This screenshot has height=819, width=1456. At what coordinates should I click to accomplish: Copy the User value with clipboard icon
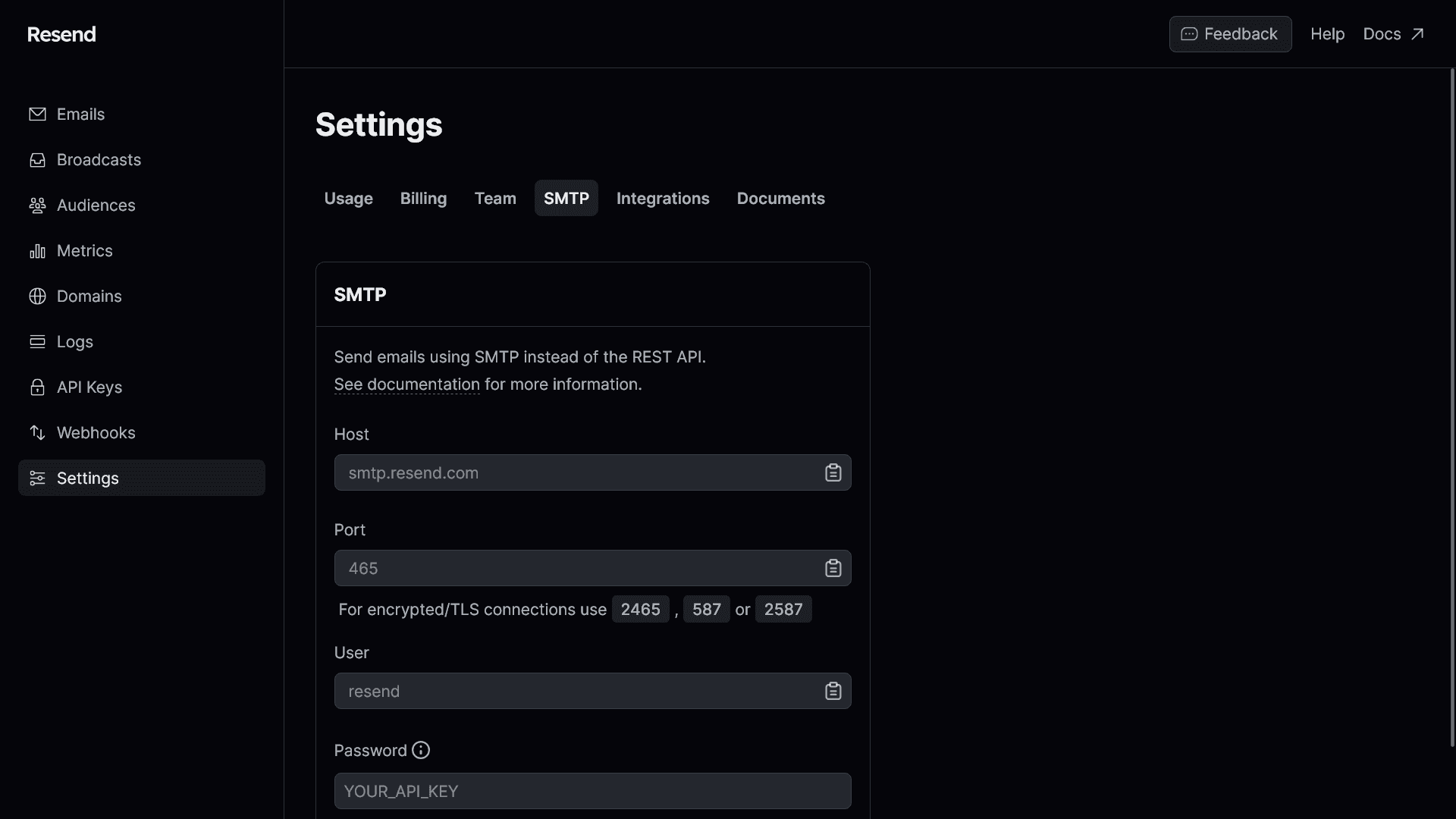coord(833,691)
